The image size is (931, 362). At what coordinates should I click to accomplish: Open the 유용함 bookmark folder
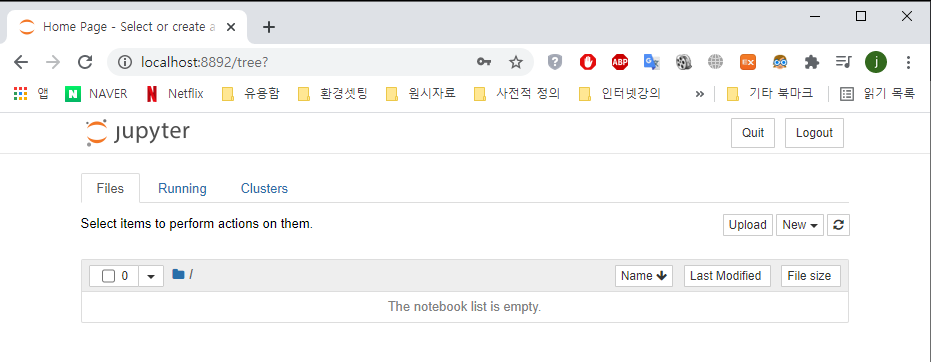point(251,93)
